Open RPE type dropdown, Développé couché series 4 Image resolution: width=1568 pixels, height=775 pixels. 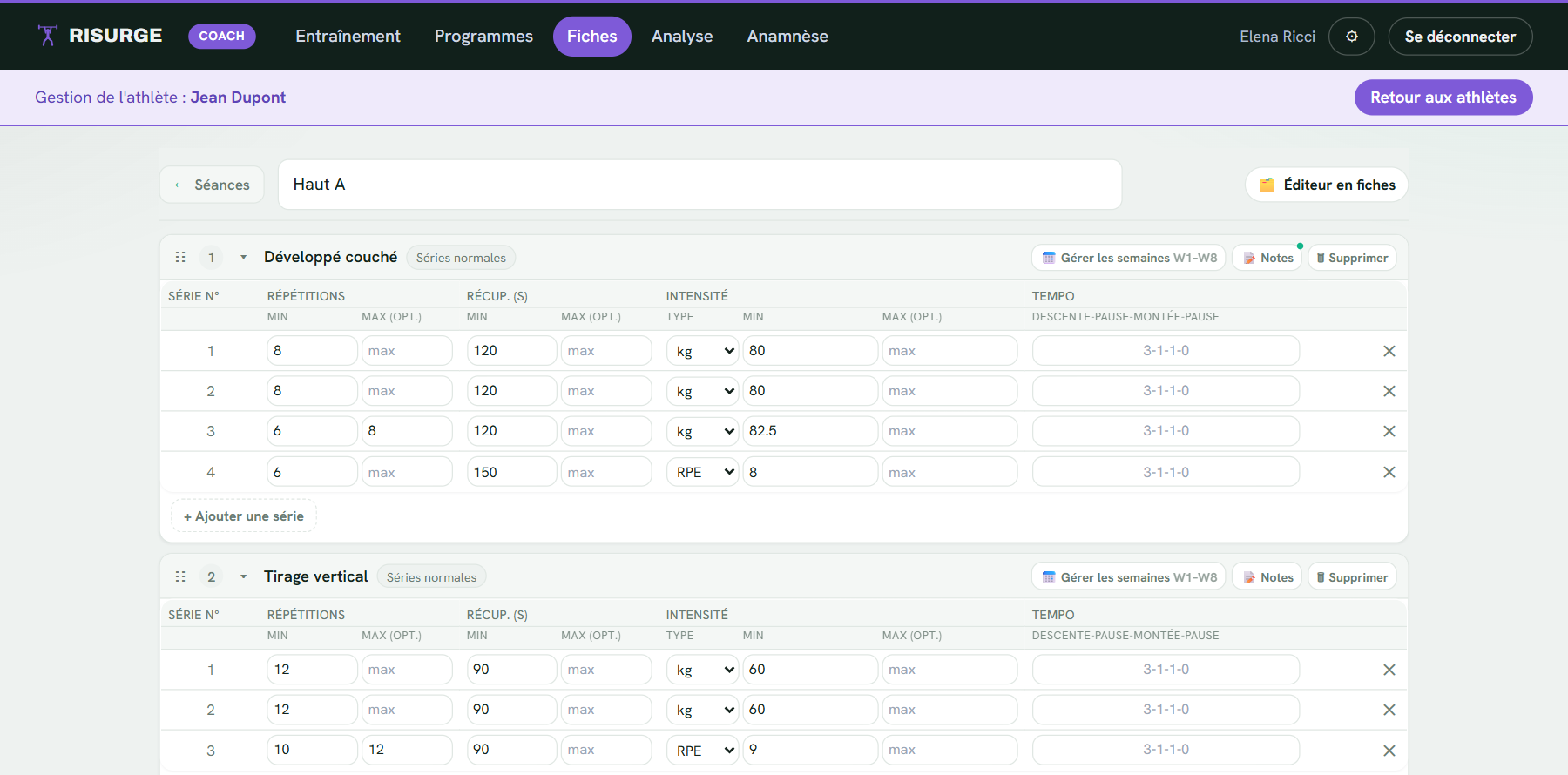(703, 472)
